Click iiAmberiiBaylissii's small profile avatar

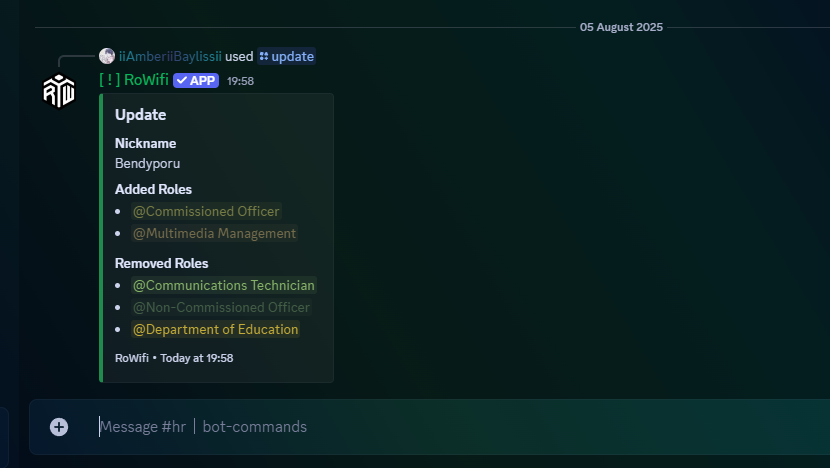(x=107, y=56)
